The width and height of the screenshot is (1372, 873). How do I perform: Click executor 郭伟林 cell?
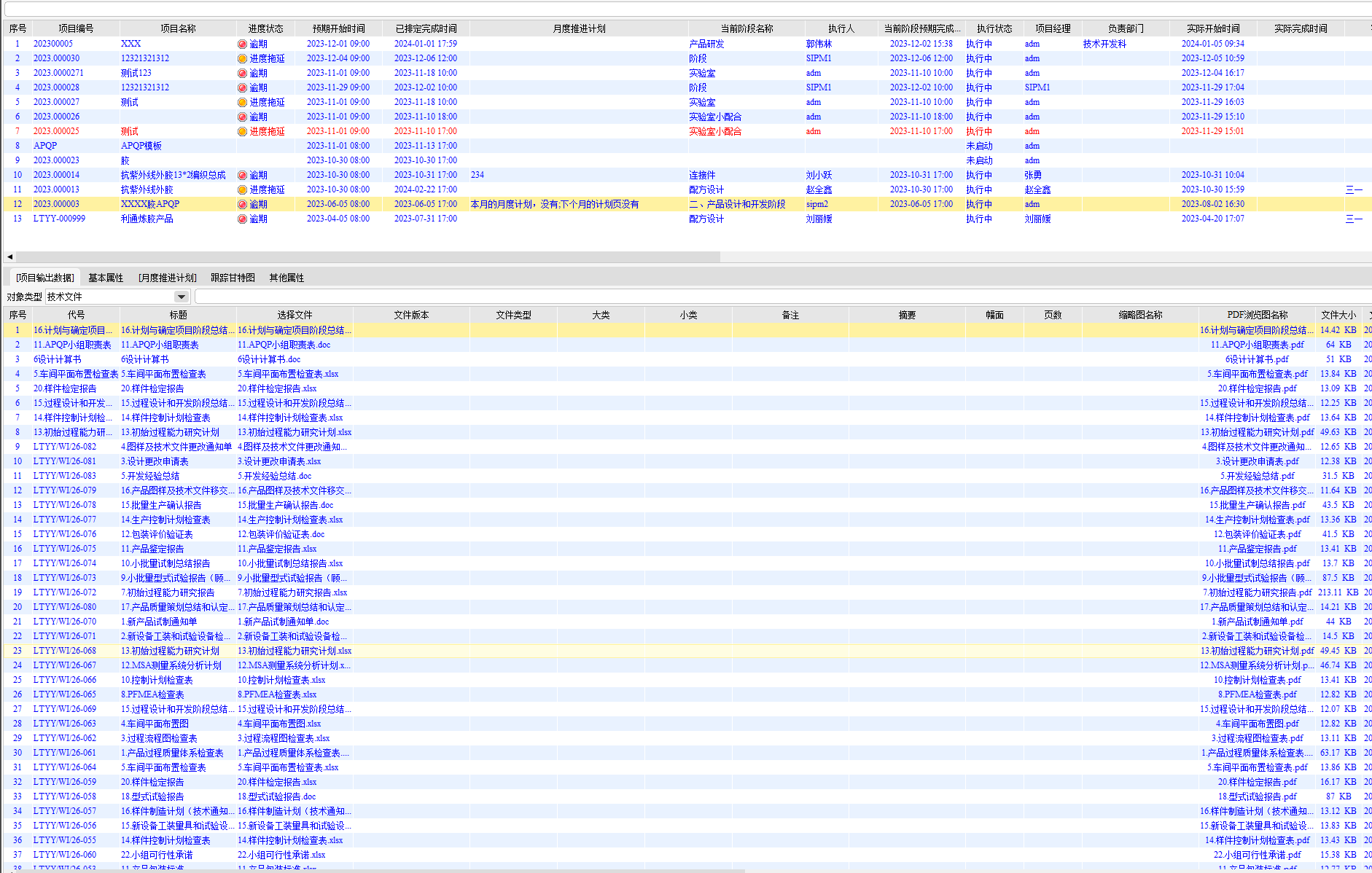point(819,44)
